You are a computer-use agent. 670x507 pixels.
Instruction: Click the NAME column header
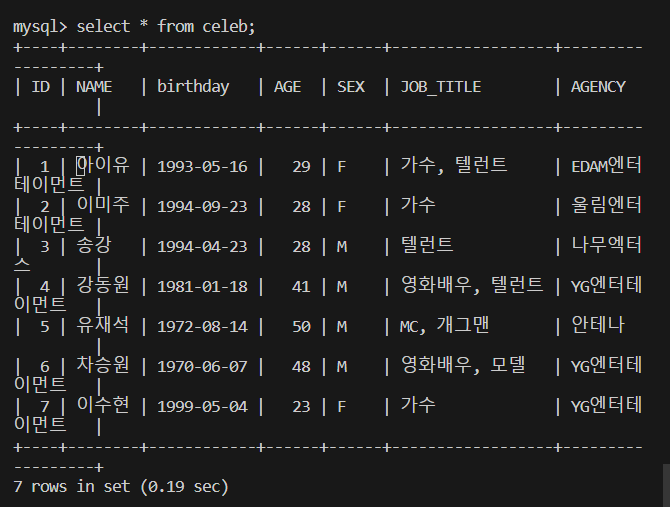pyautogui.click(x=94, y=87)
